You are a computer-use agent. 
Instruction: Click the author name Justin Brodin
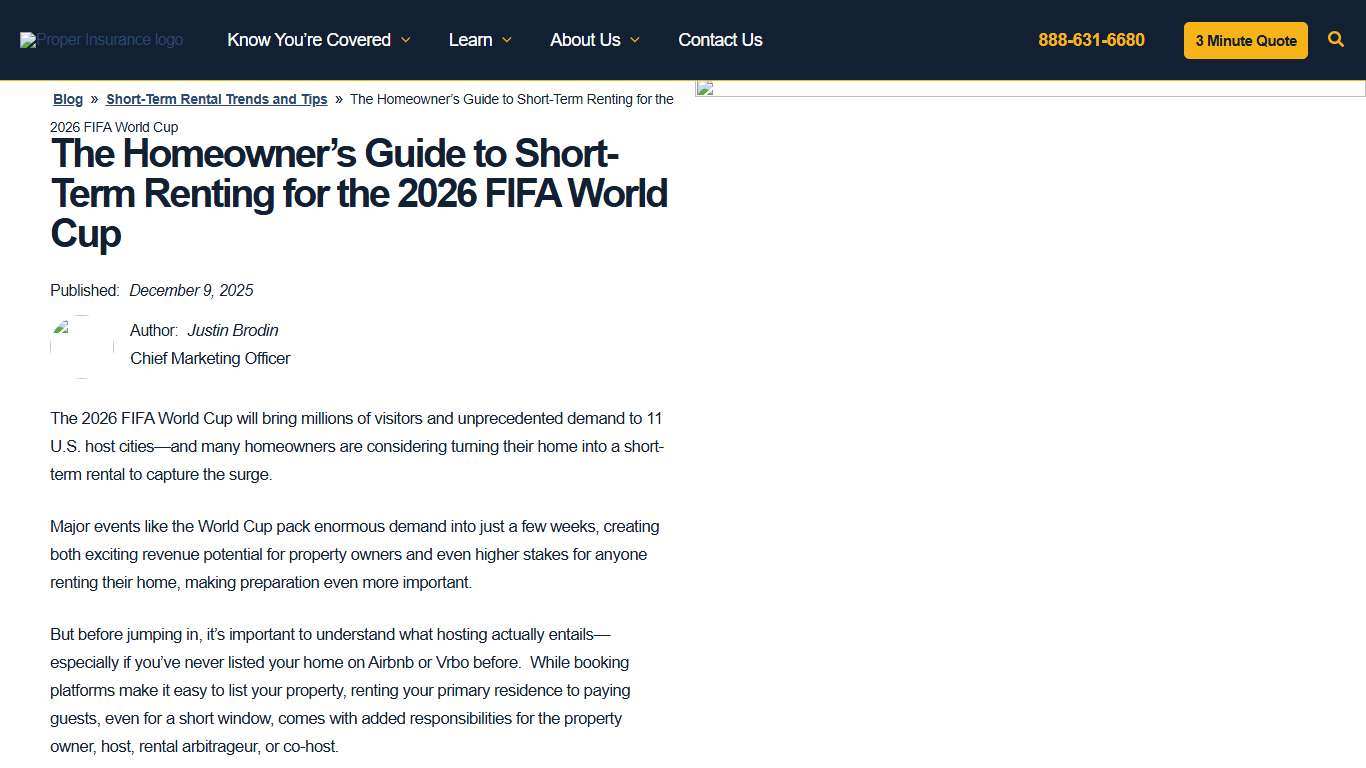(232, 330)
